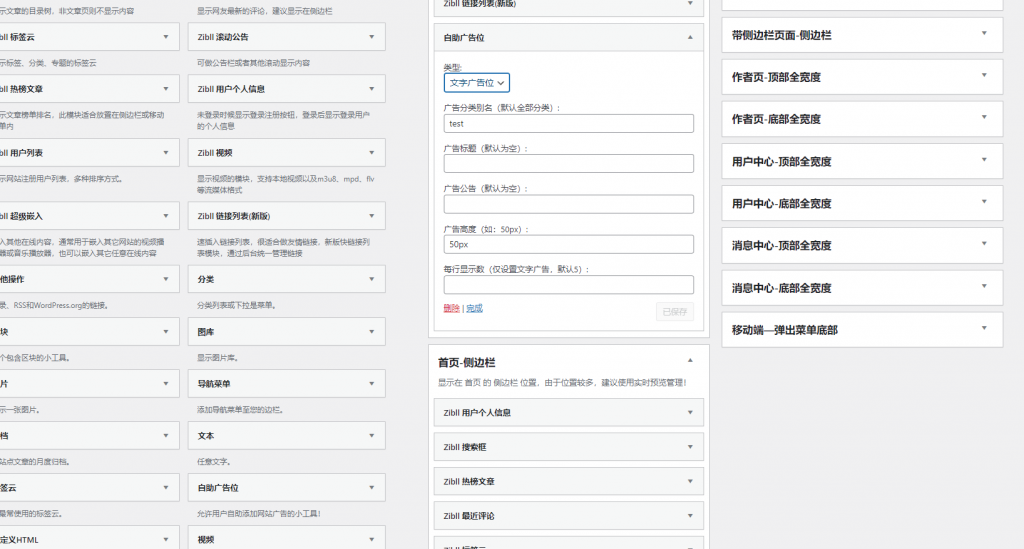
Task: Collapse the 首页-侧边栏 area
Action: tap(690, 361)
